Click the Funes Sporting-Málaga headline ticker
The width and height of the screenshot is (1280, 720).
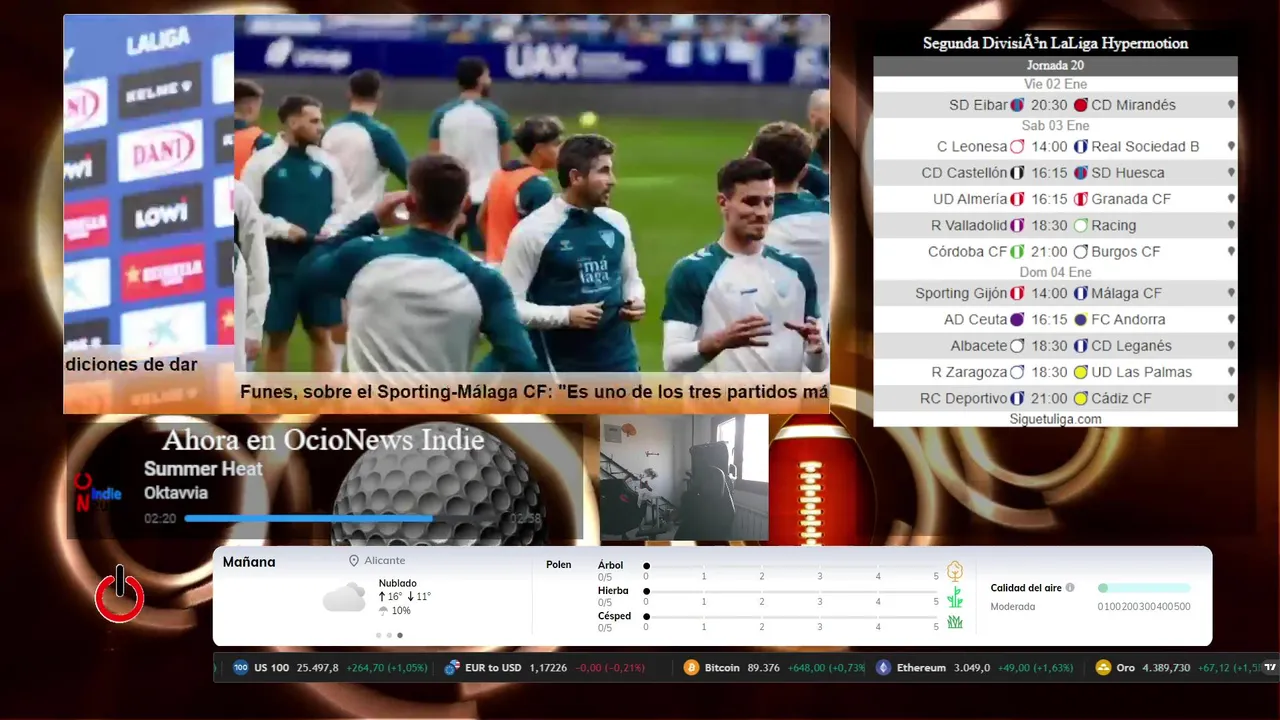[x=533, y=392]
